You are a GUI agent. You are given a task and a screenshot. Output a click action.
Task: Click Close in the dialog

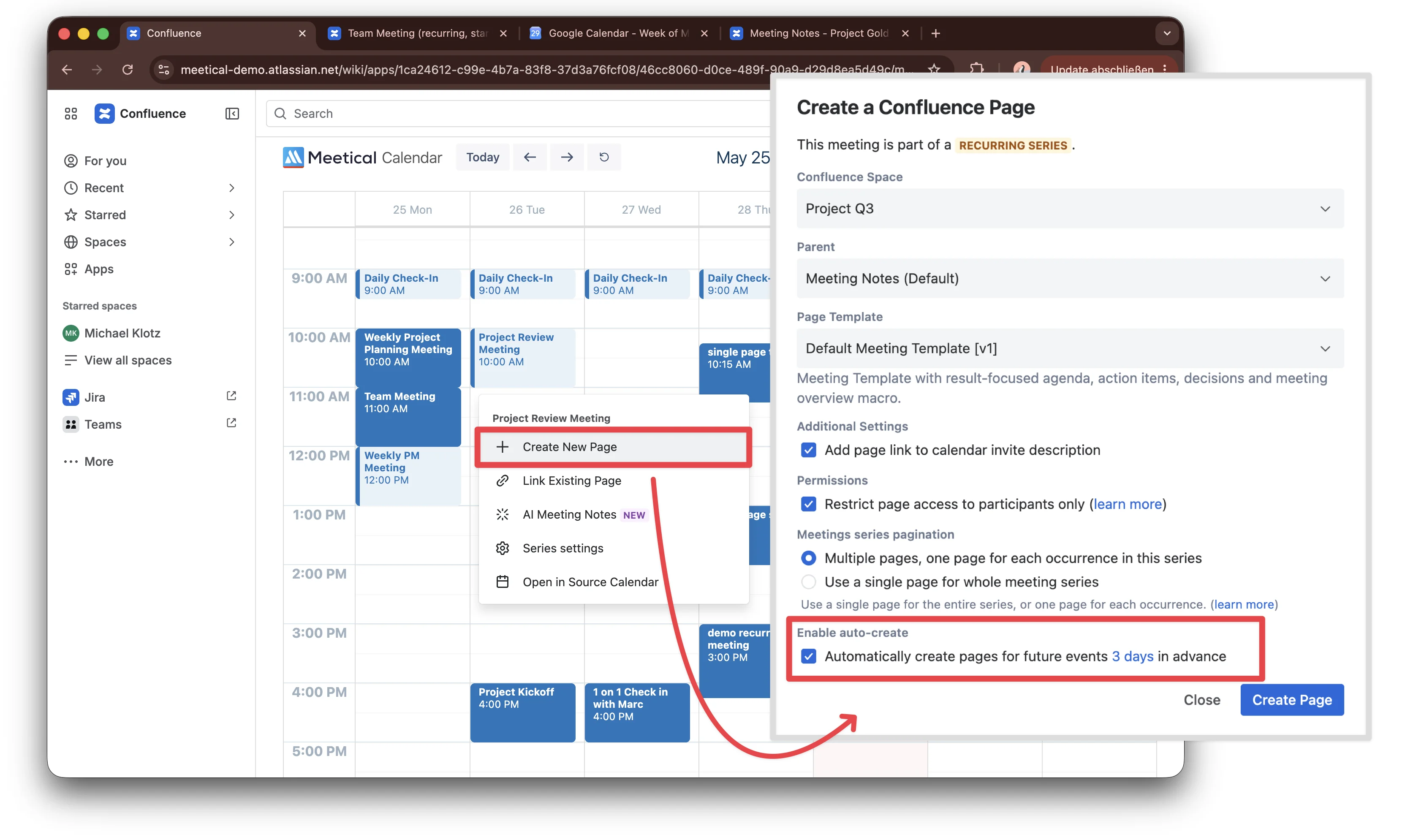click(1201, 700)
